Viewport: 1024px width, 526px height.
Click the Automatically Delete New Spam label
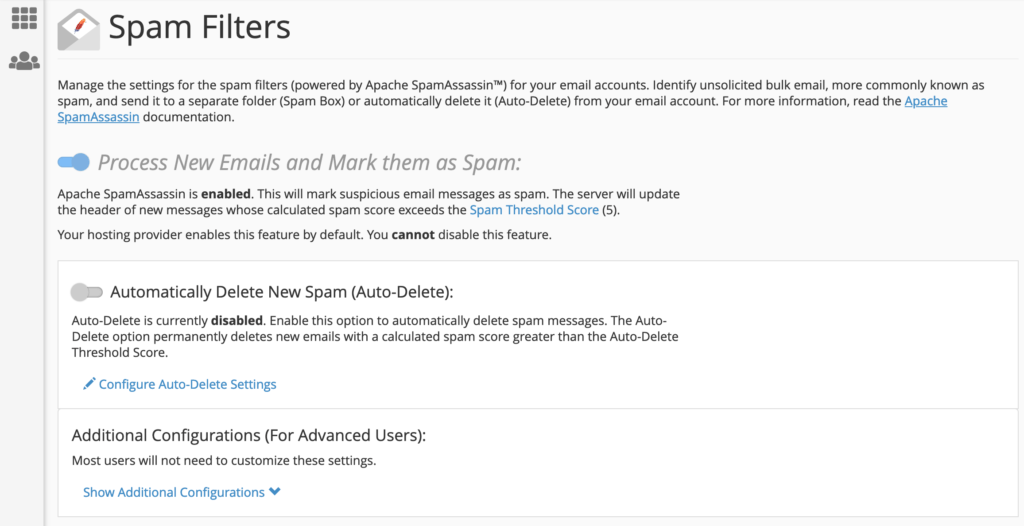coord(281,292)
